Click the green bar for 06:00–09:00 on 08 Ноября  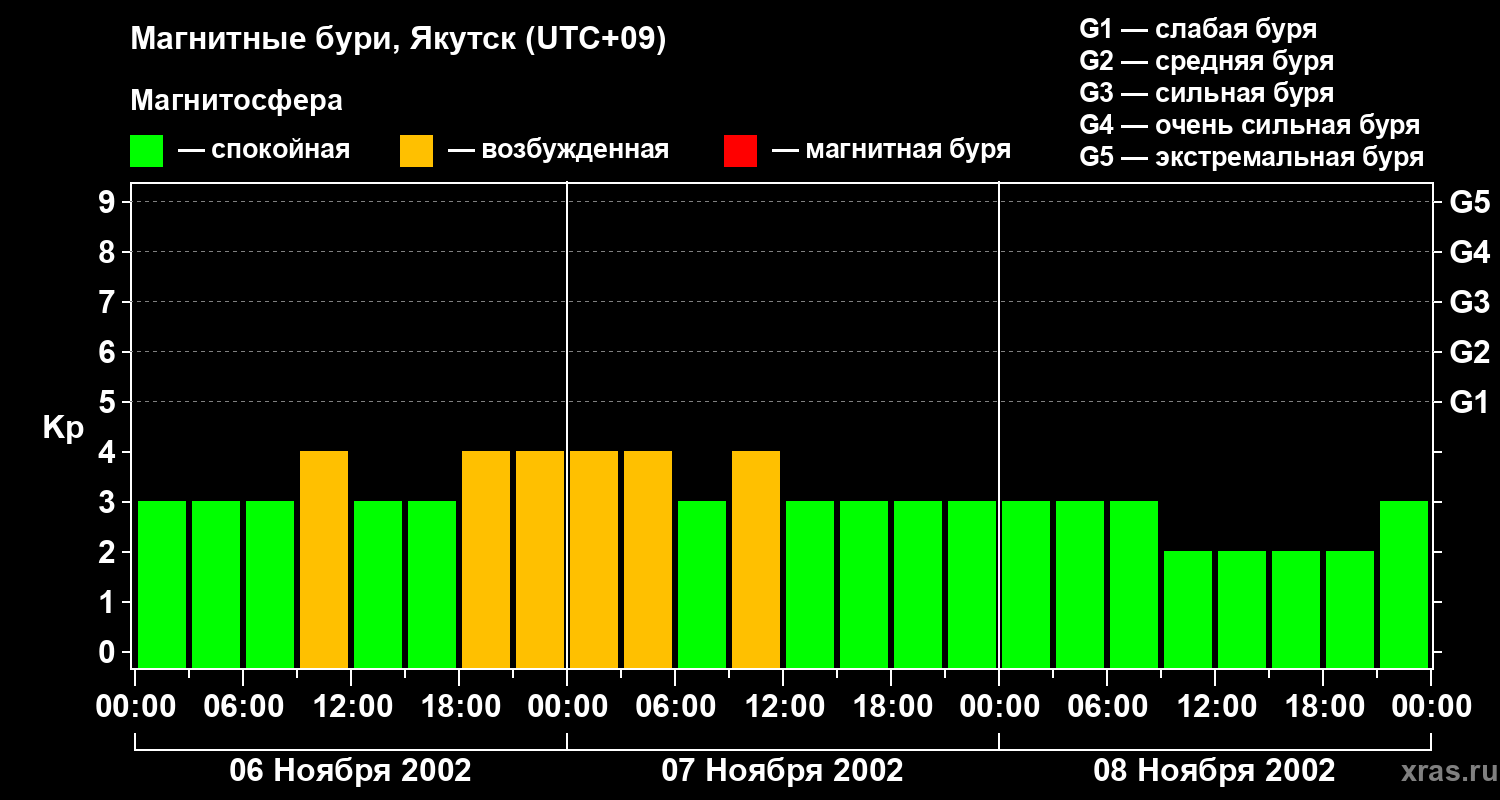[1134, 585]
